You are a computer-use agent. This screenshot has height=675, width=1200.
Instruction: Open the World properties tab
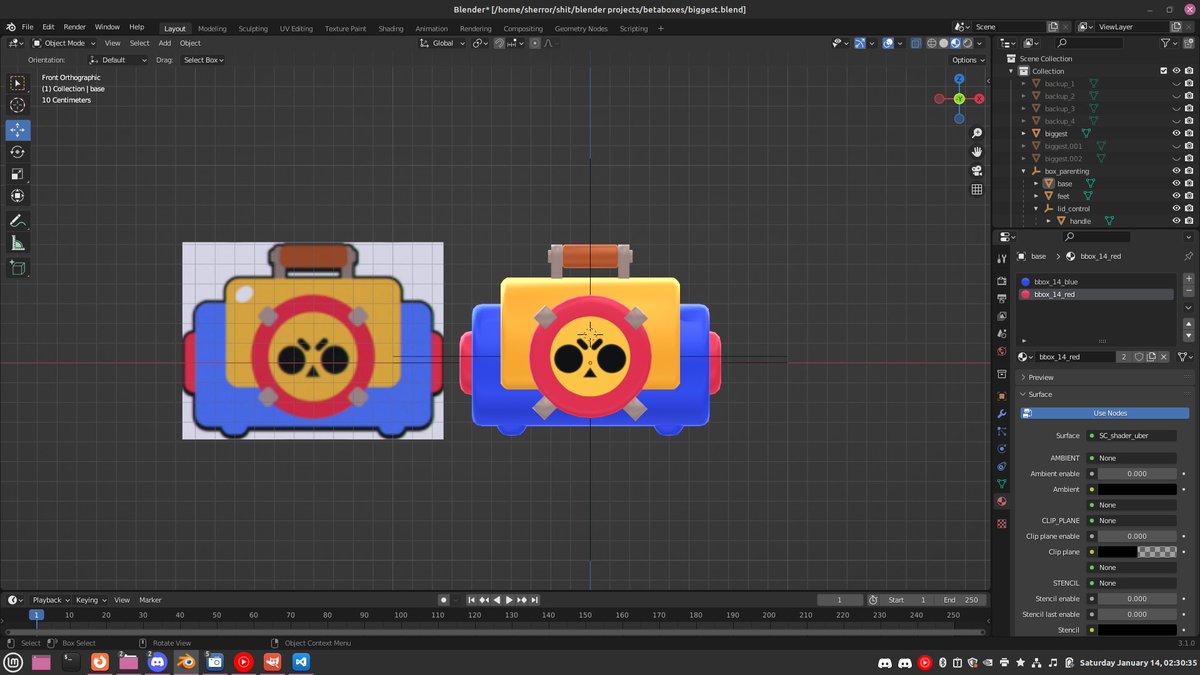[x=1002, y=352]
